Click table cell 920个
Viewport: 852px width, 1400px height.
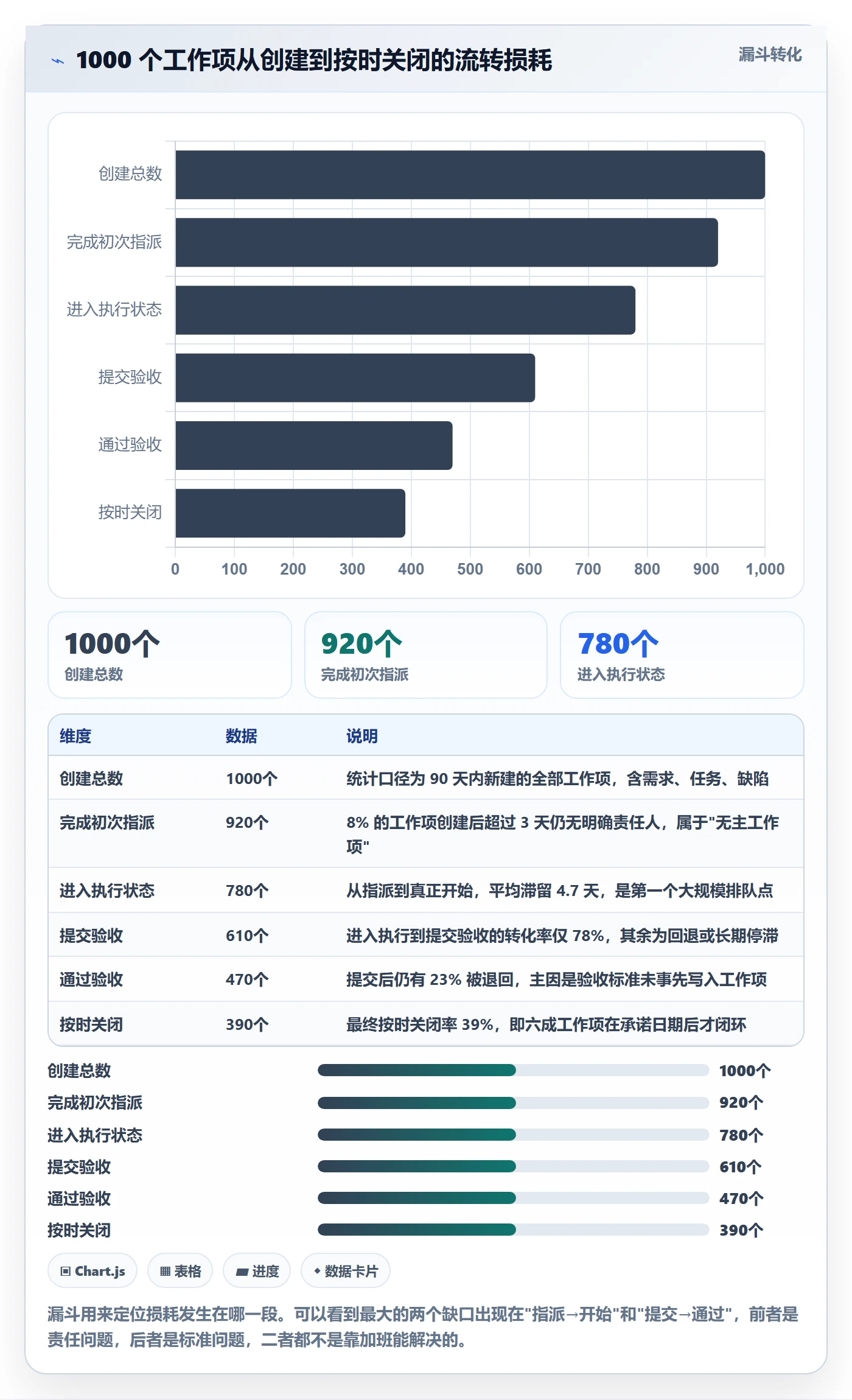click(247, 822)
